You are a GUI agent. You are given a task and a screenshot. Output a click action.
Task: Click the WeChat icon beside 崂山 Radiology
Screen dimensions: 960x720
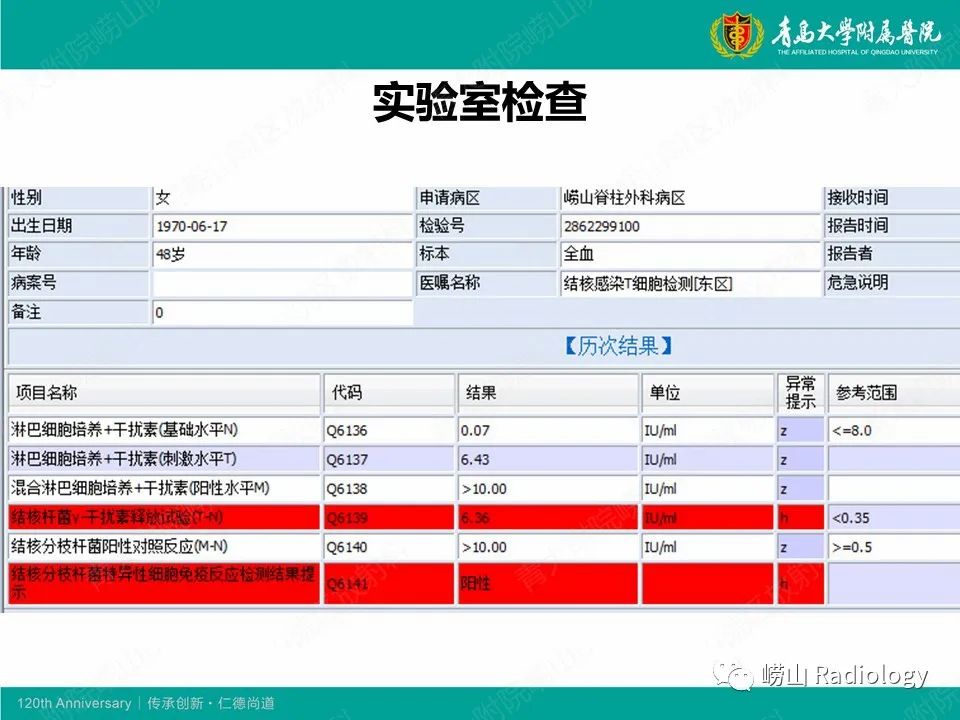pyautogui.click(x=732, y=675)
